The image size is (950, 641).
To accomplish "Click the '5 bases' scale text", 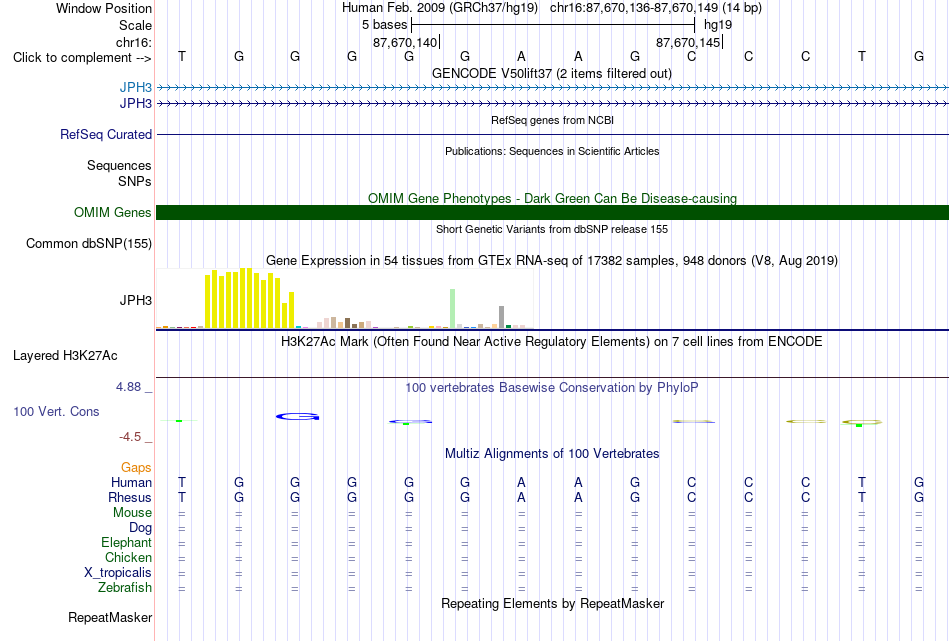I will (x=385, y=25).
